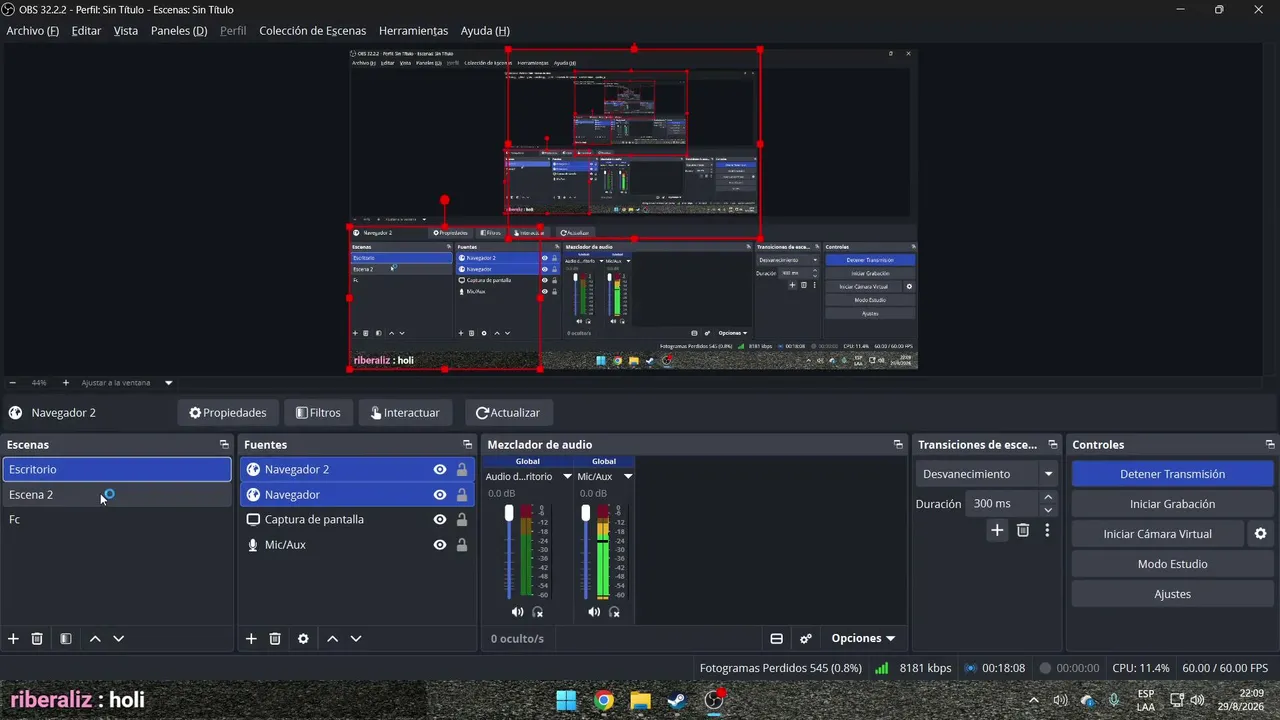Open the Colección de Escenas menu
This screenshot has height=720, width=1280.
[313, 31]
